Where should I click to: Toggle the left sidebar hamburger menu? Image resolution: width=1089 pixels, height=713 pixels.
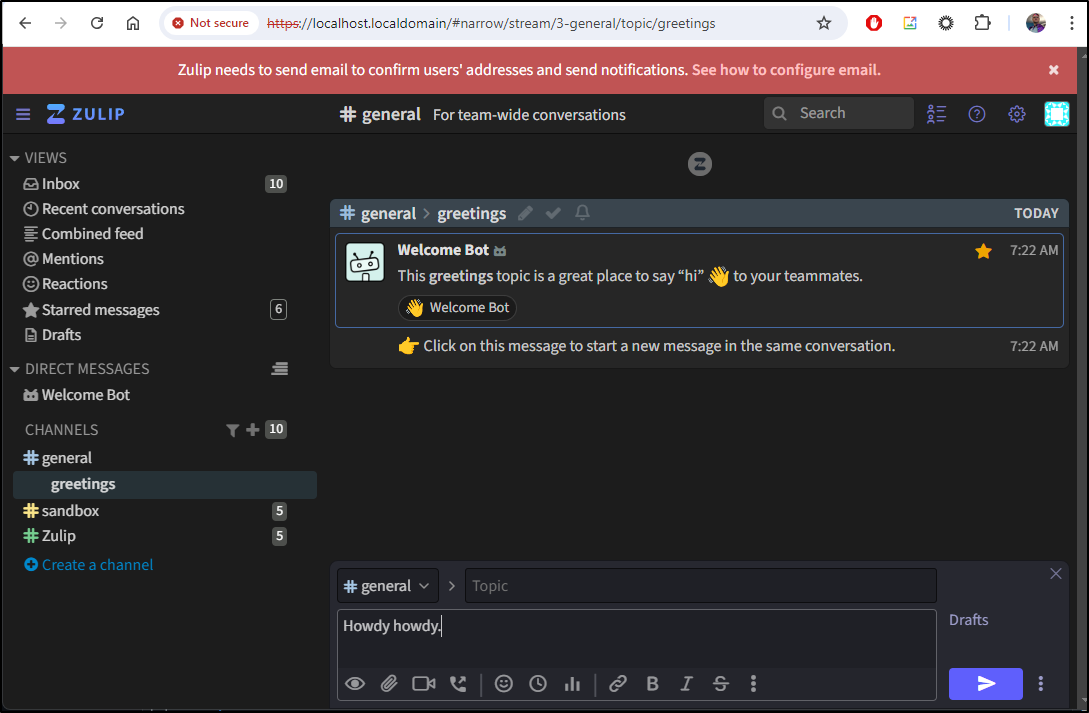(x=23, y=114)
